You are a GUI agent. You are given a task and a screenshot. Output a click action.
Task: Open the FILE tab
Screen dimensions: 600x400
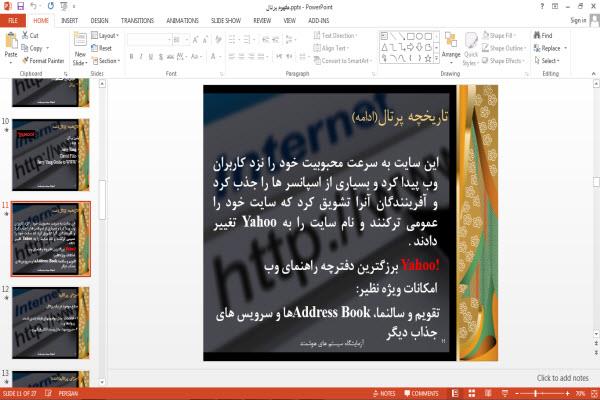(x=13, y=21)
